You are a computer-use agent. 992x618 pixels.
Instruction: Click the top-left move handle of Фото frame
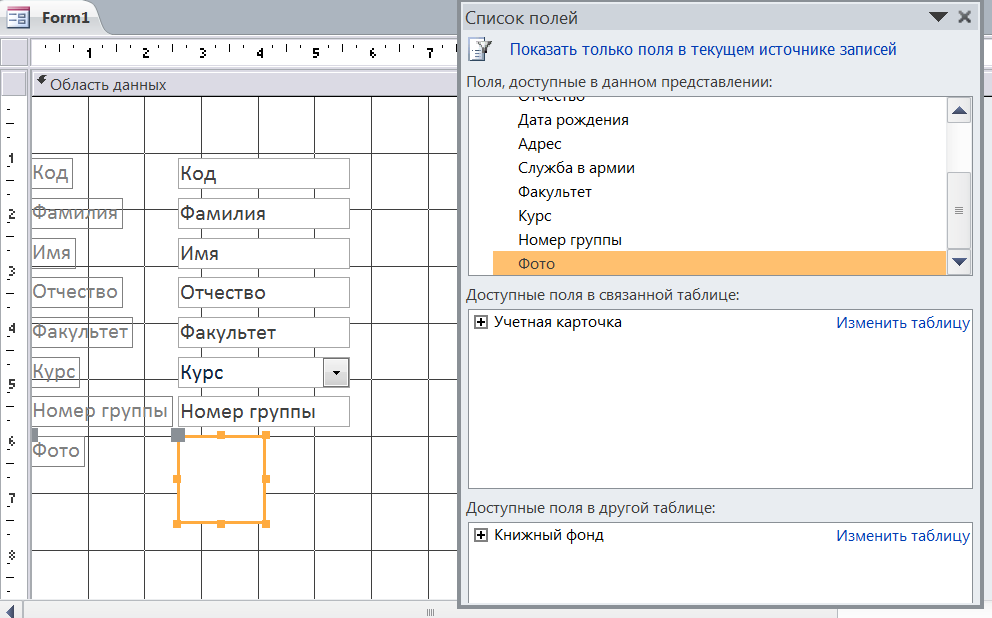click(x=178, y=435)
